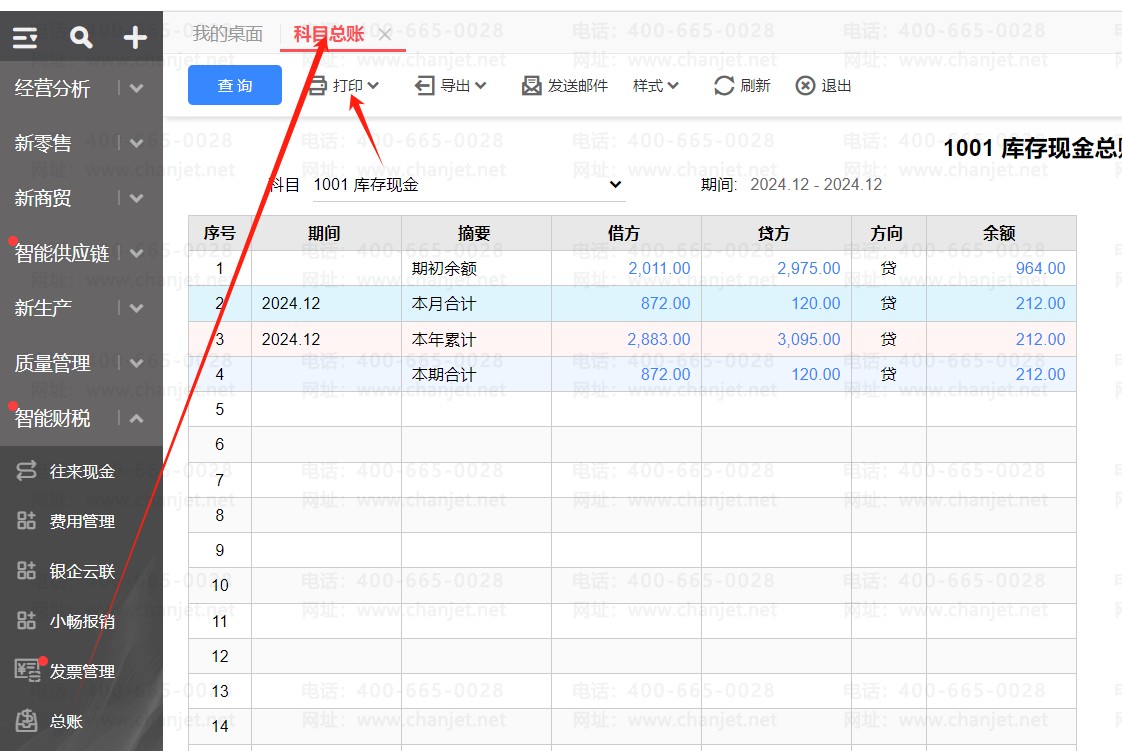Click the 发送邮件 send mail icon
This screenshot has height=751, width=1122.
(532, 86)
